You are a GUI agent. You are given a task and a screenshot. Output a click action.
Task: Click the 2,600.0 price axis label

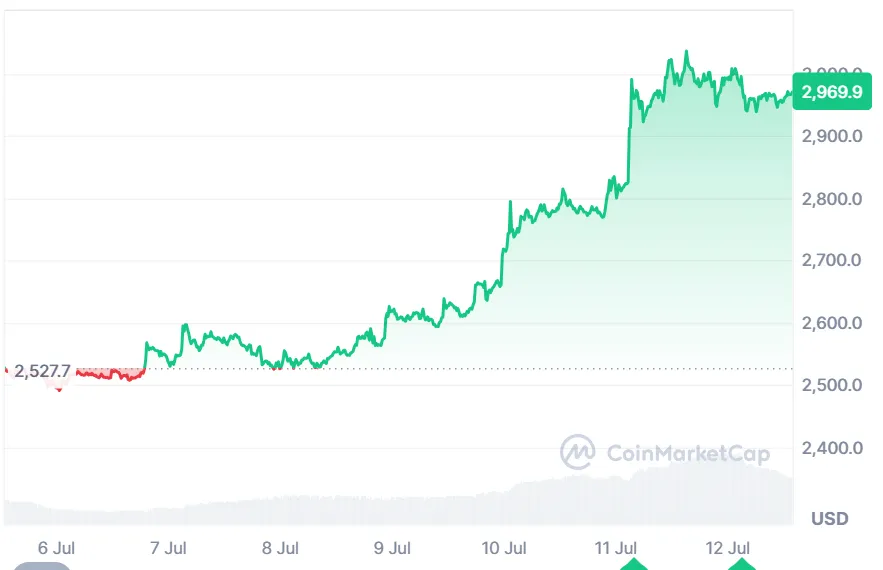[x=832, y=323]
